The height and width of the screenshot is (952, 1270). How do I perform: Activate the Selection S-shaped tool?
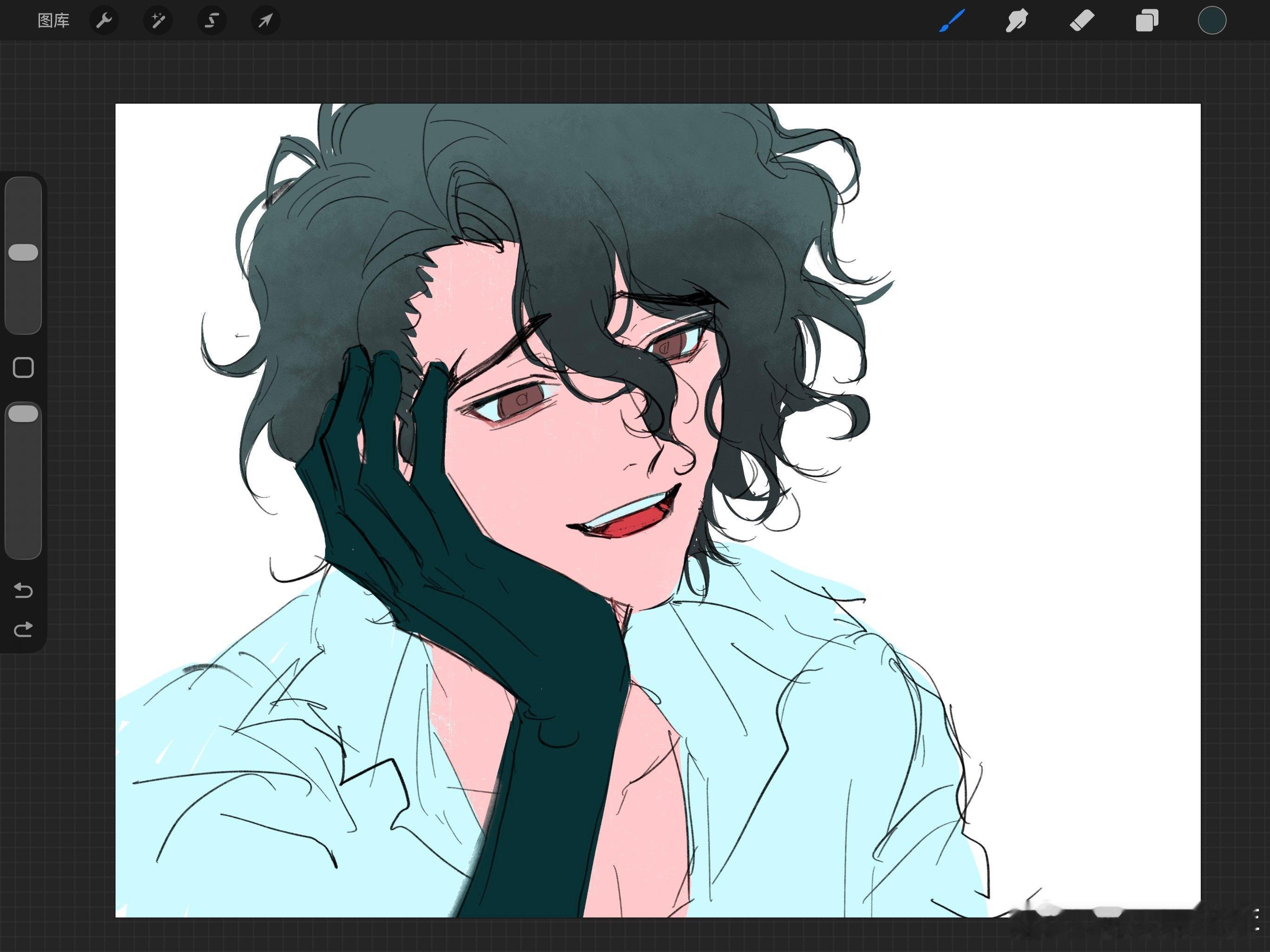(212, 20)
